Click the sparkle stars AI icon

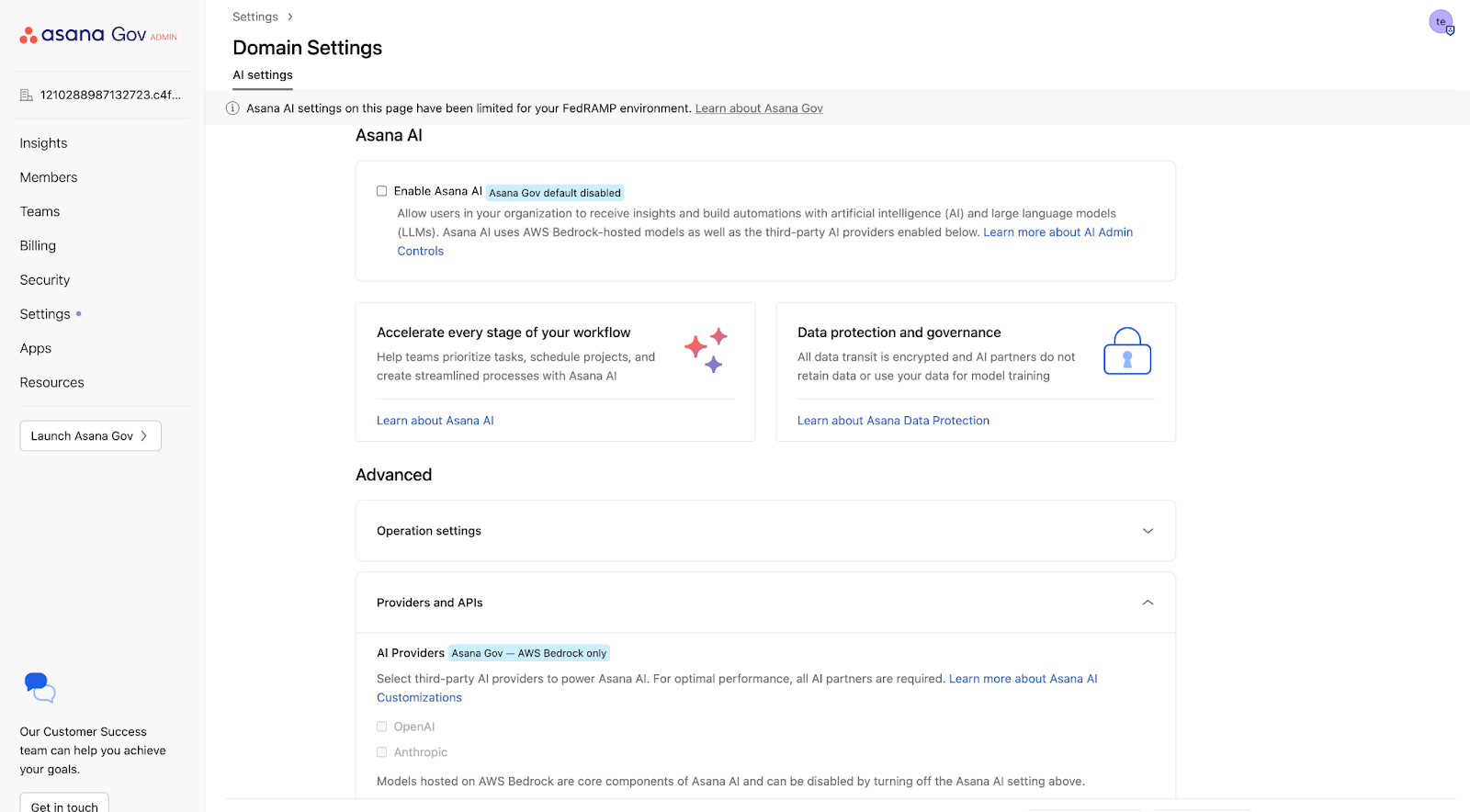pos(706,351)
